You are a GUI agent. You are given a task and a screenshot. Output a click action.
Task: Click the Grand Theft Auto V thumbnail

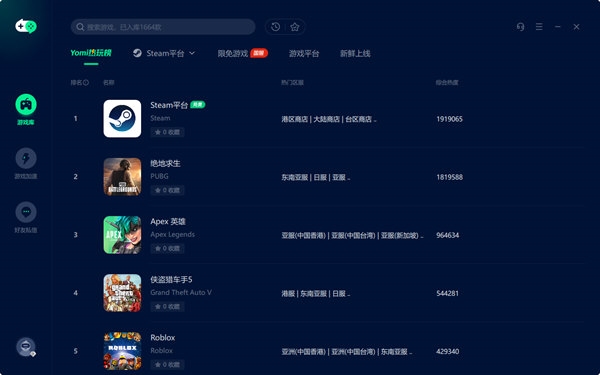(122, 293)
